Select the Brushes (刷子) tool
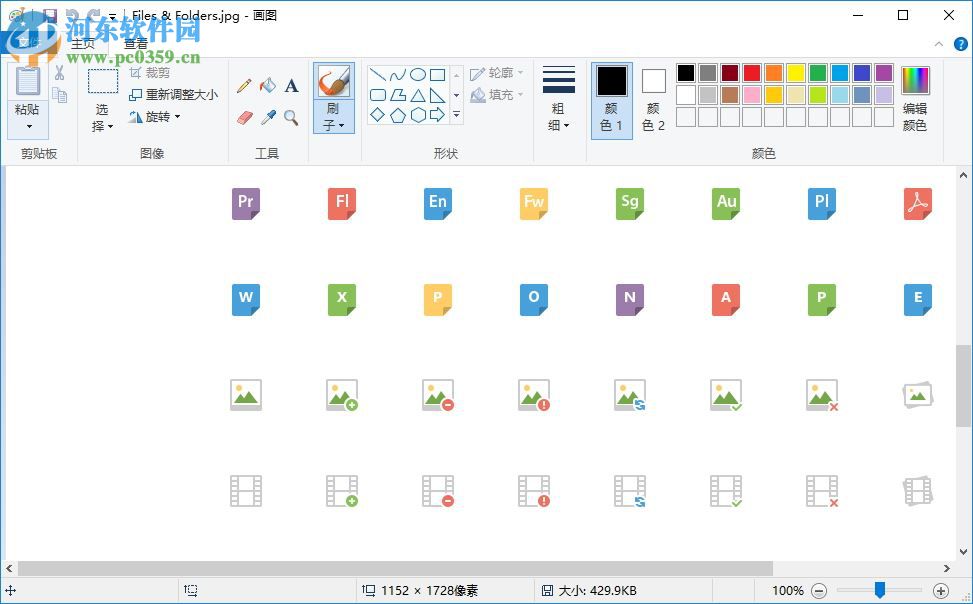The width and height of the screenshot is (973, 604). (334, 82)
